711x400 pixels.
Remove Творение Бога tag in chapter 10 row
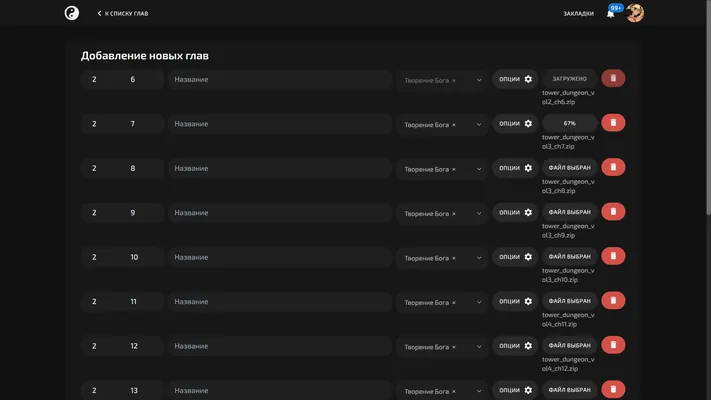[x=453, y=259]
